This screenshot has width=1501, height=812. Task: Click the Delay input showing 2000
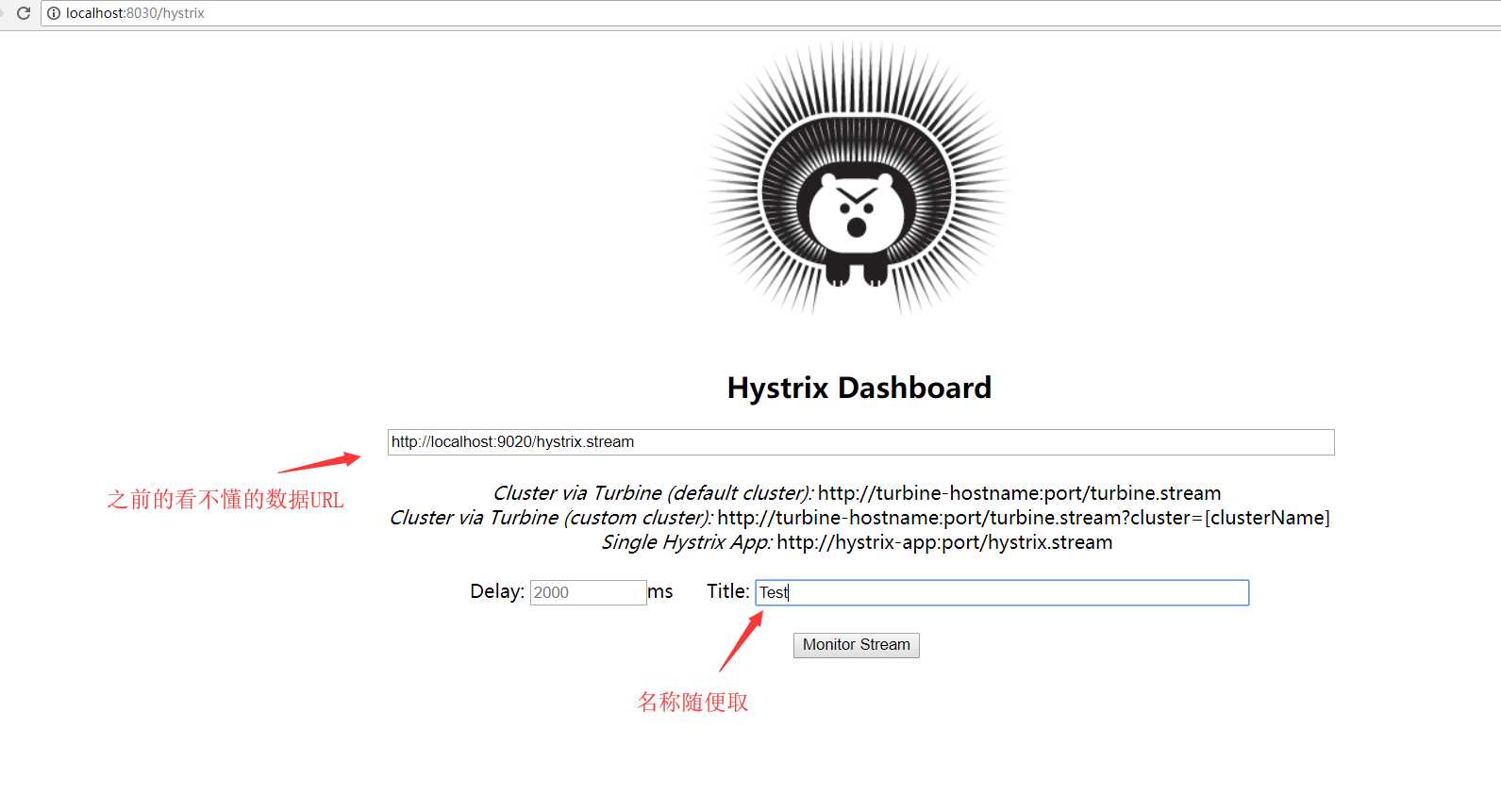[588, 592]
